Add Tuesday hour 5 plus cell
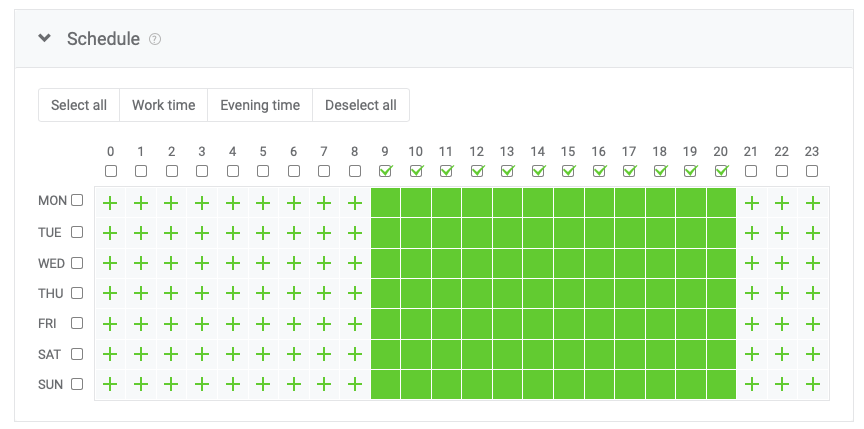Image resolution: width=864 pixels, height=429 pixels. (263, 233)
